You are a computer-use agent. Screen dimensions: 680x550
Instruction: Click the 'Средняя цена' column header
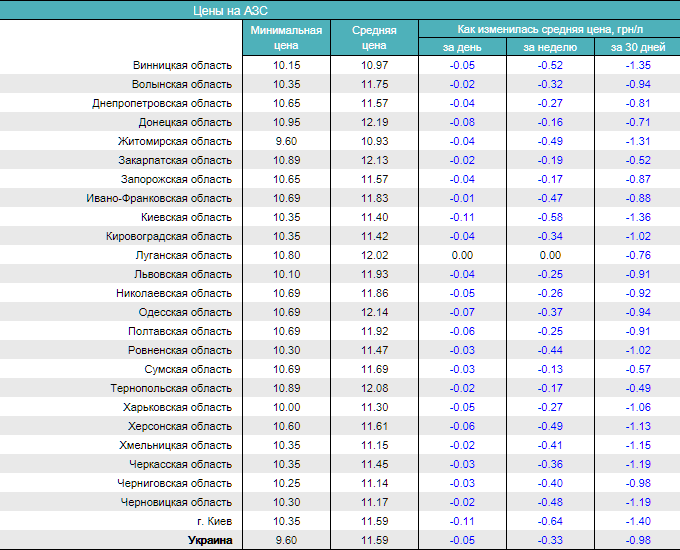point(374,37)
